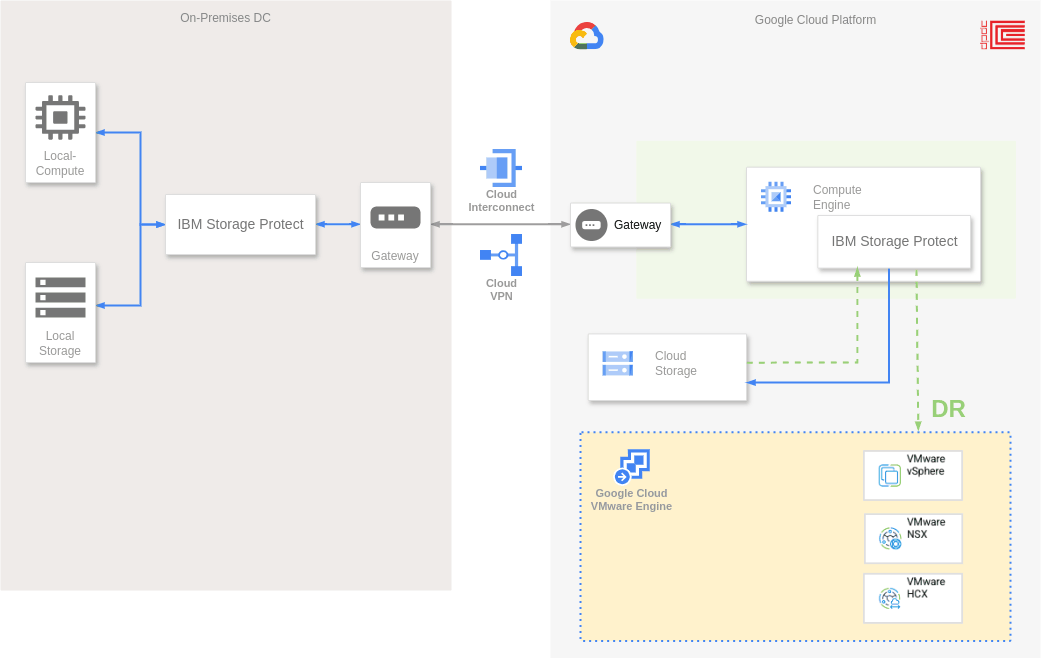Click the Local Storage label
Screen dimensions: 1041x658
pyautogui.click(x=60, y=343)
